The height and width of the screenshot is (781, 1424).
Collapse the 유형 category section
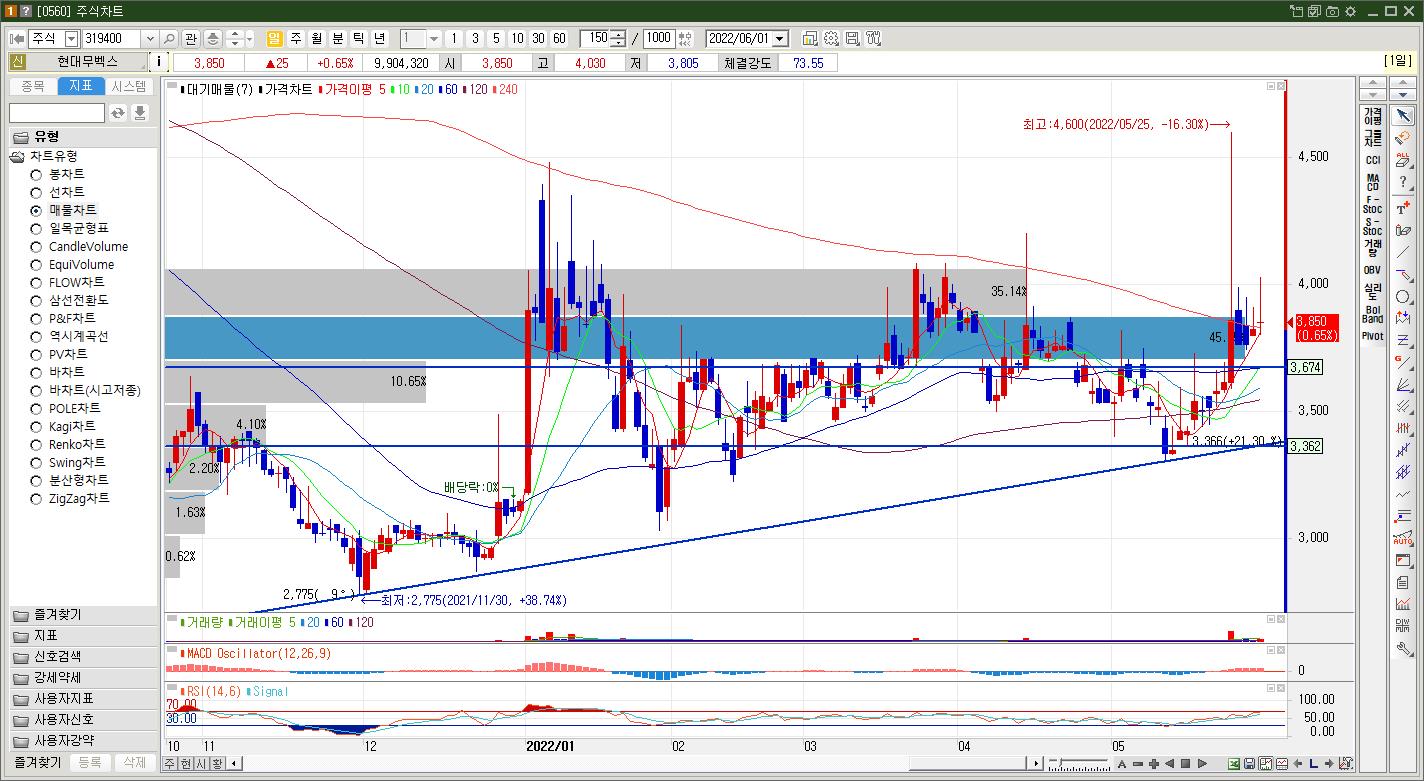point(82,136)
